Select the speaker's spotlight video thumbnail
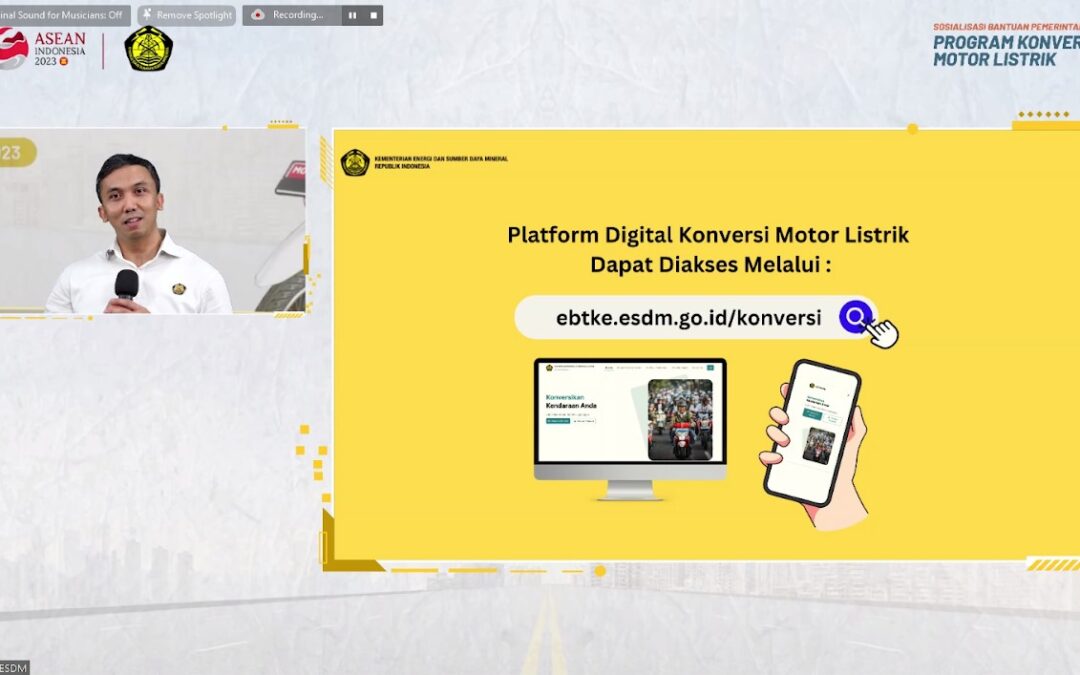This screenshot has width=1080, height=675. pos(152,221)
